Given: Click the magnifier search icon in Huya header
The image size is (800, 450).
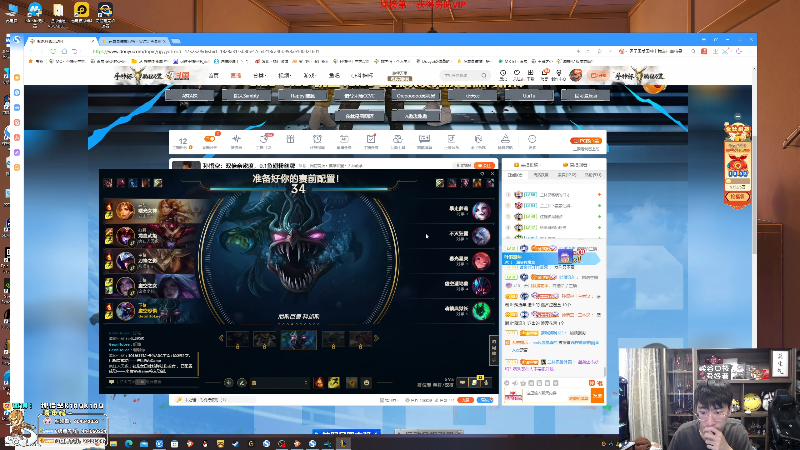Looking at the screenshot, I should 484,76.
